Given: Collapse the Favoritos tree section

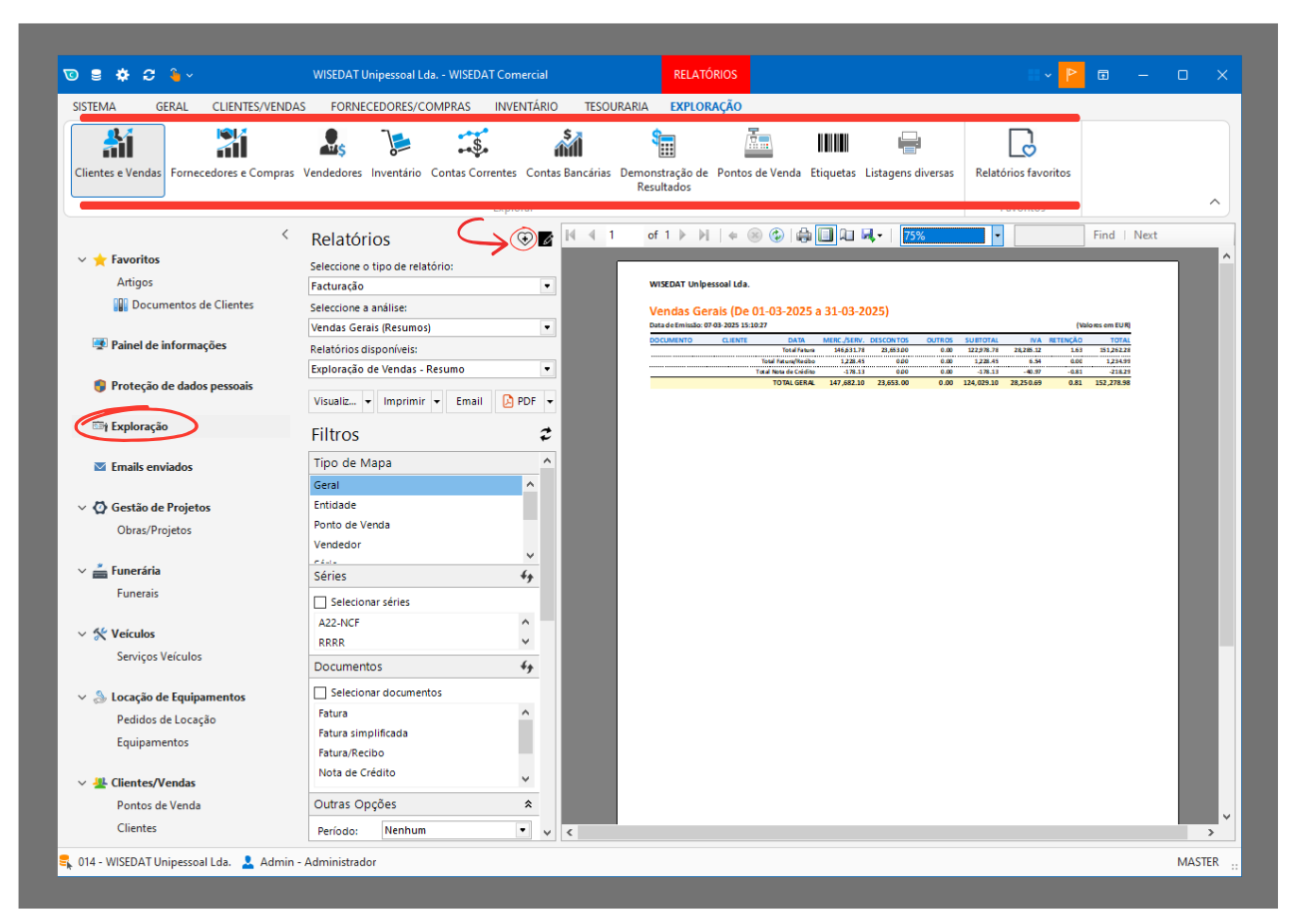Looking at the screenshot, I should pyautogui.click(x=82, y=259).
